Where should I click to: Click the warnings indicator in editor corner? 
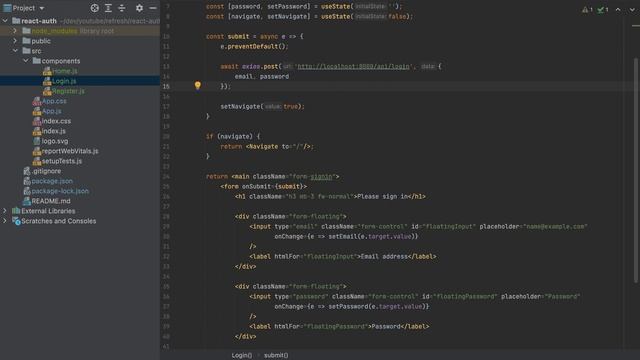pos(587,9)
